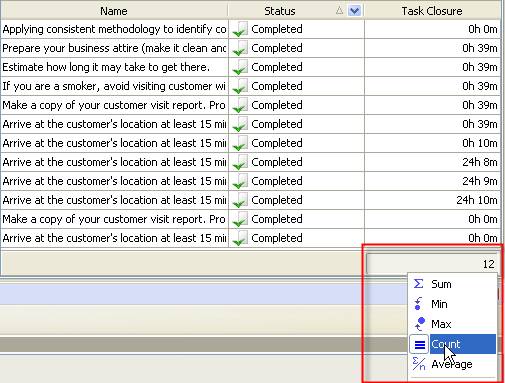Click the Status column header label

coord(280,11)
